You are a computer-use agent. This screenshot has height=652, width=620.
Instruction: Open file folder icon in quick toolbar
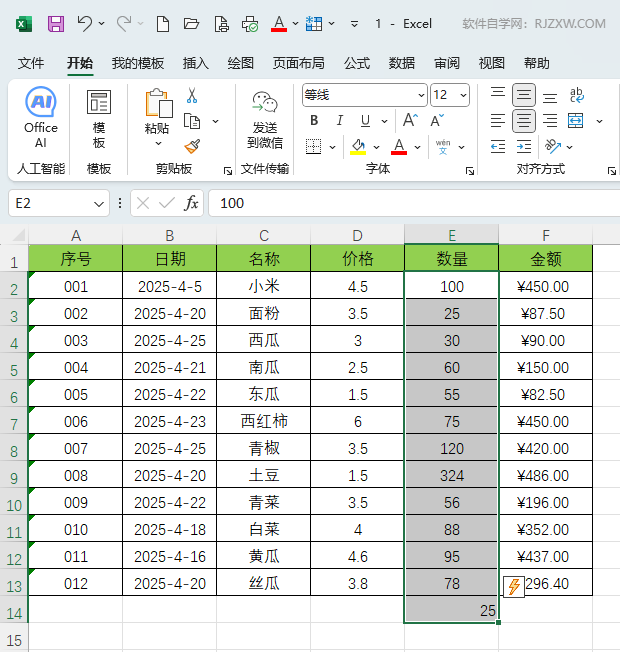coord(191,24)
